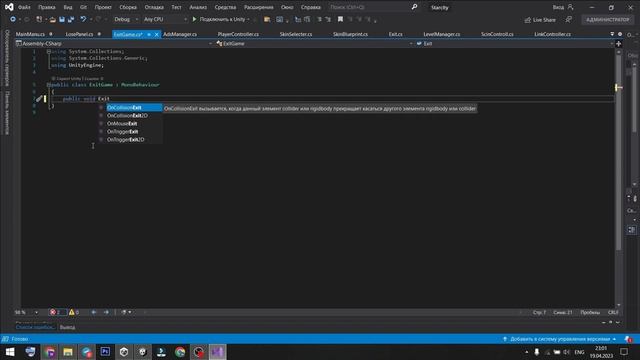Click Добавить в систему управления версиями
Screen dimensions: 640x360
tap(559, 339)
